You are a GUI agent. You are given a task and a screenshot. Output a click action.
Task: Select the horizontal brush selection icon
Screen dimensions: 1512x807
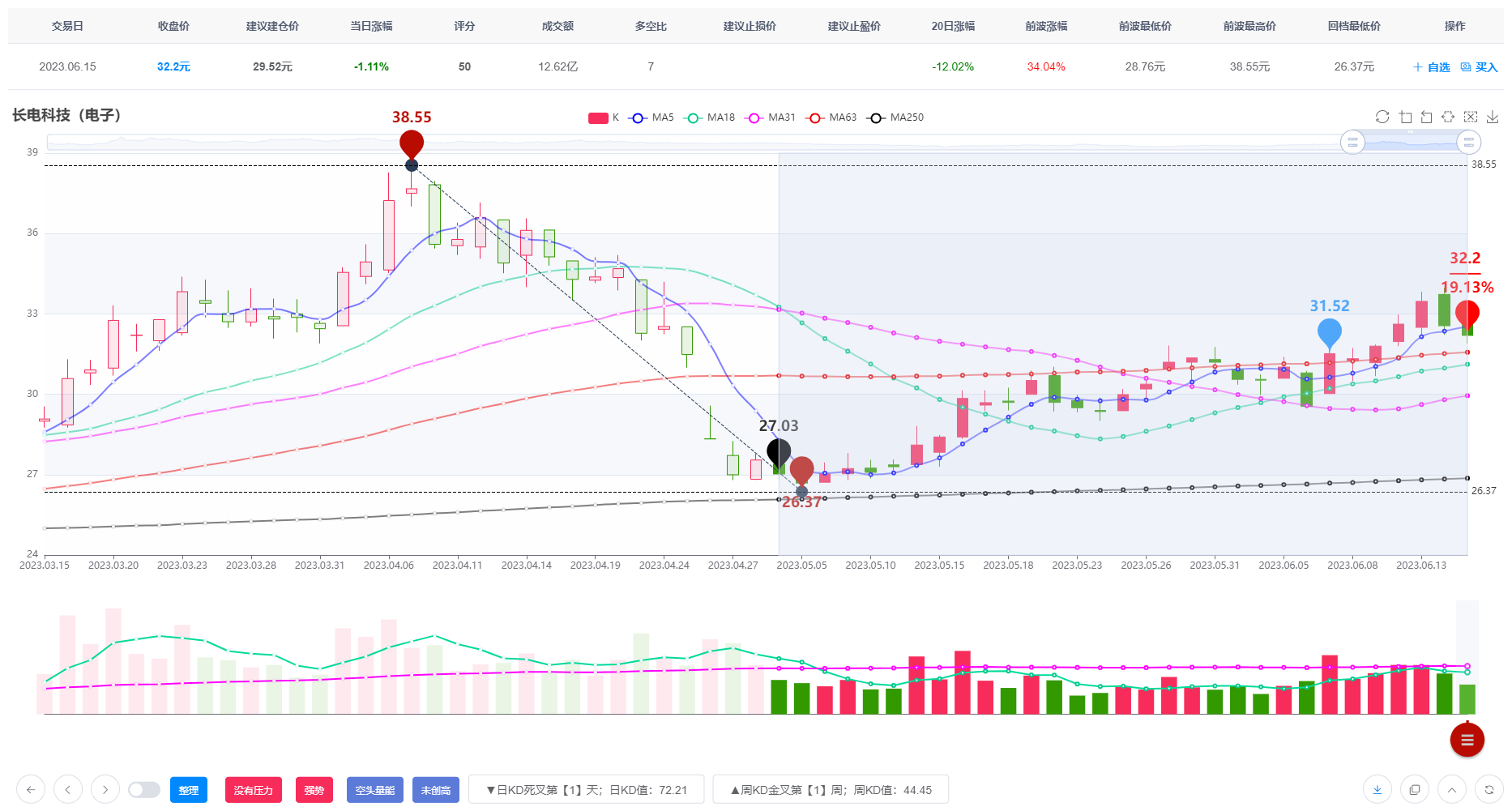[1448, 117]
